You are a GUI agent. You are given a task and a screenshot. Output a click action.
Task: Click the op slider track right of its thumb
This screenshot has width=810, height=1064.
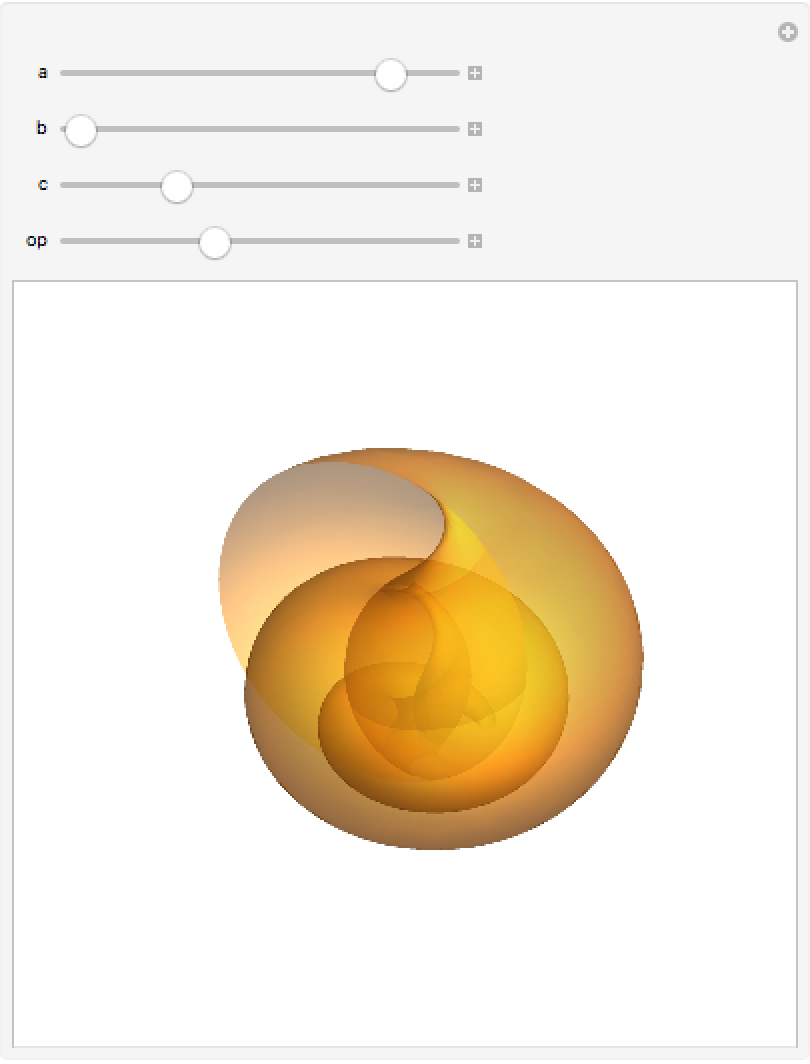[345, 241]
